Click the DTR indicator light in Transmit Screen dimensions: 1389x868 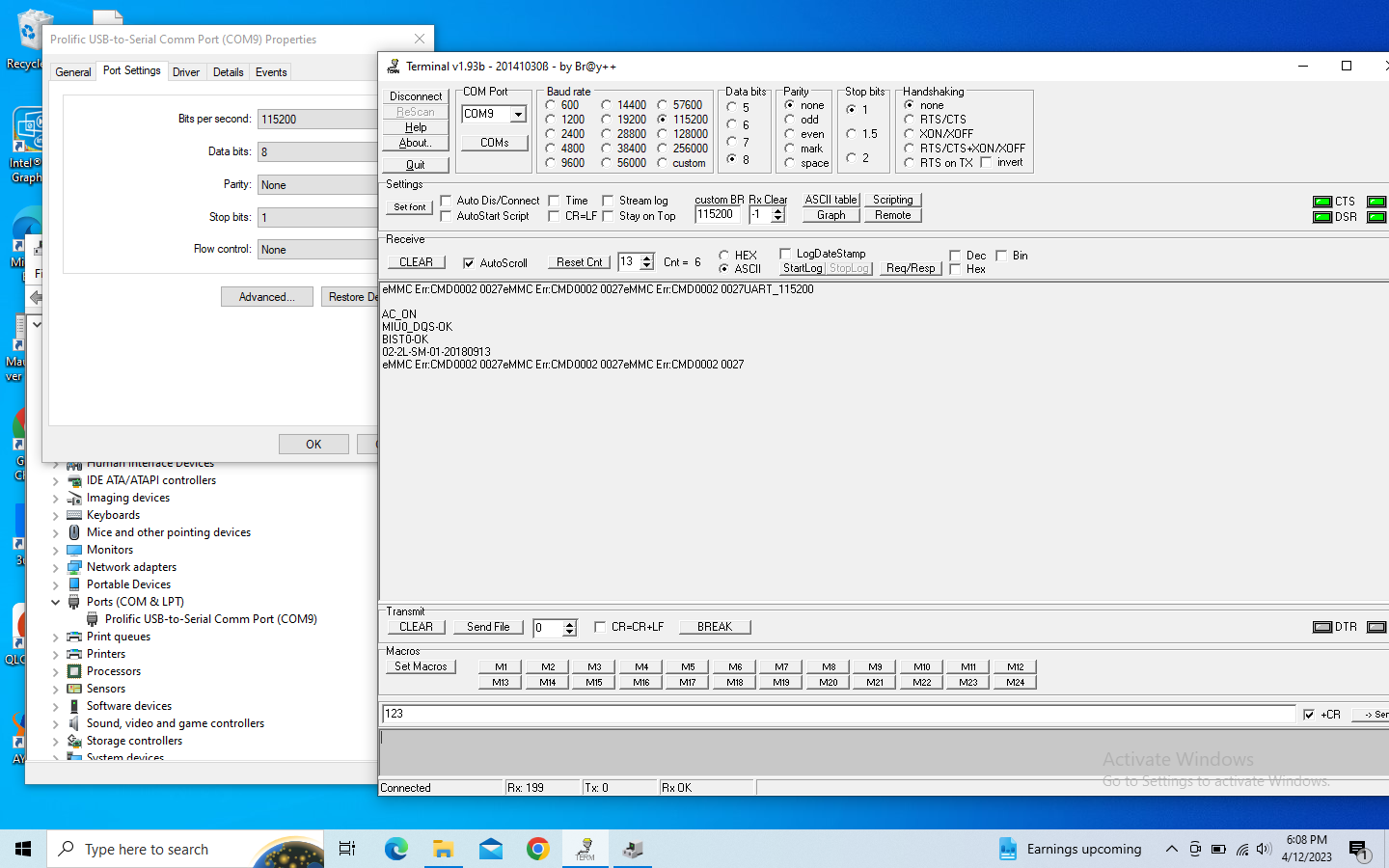pyautogui.click(x=1322, y=627)
